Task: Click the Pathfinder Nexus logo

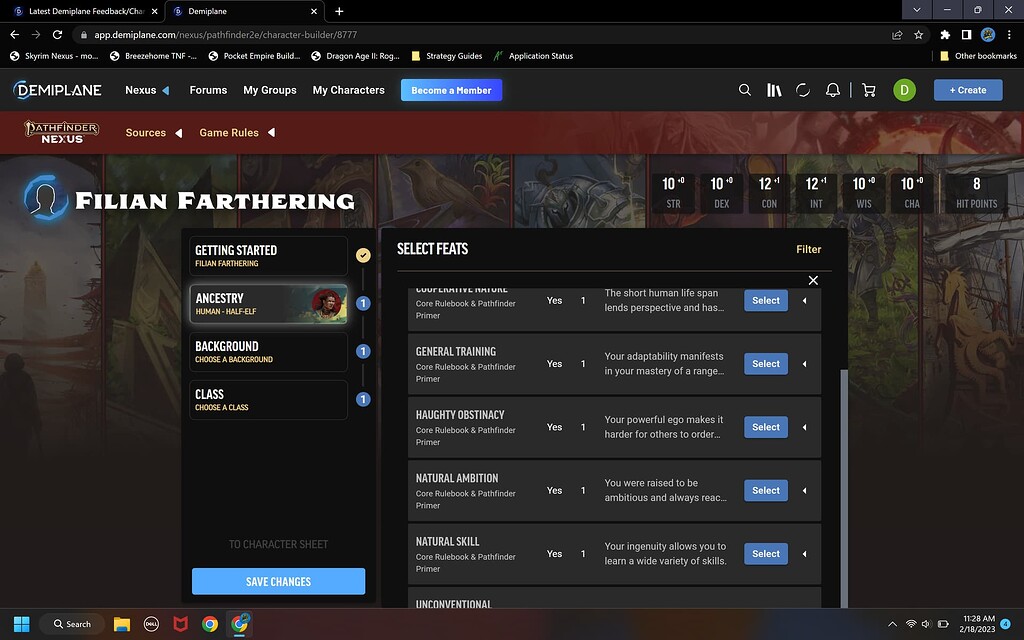Action: pos(62,132)
